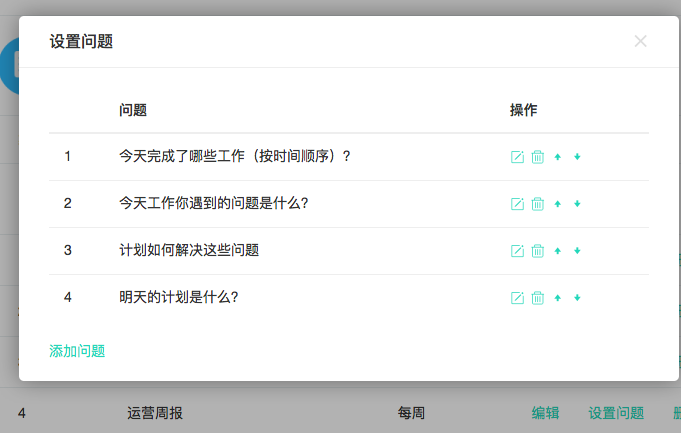Click 编辑 link for 运营周报 row

coord(545,413)
